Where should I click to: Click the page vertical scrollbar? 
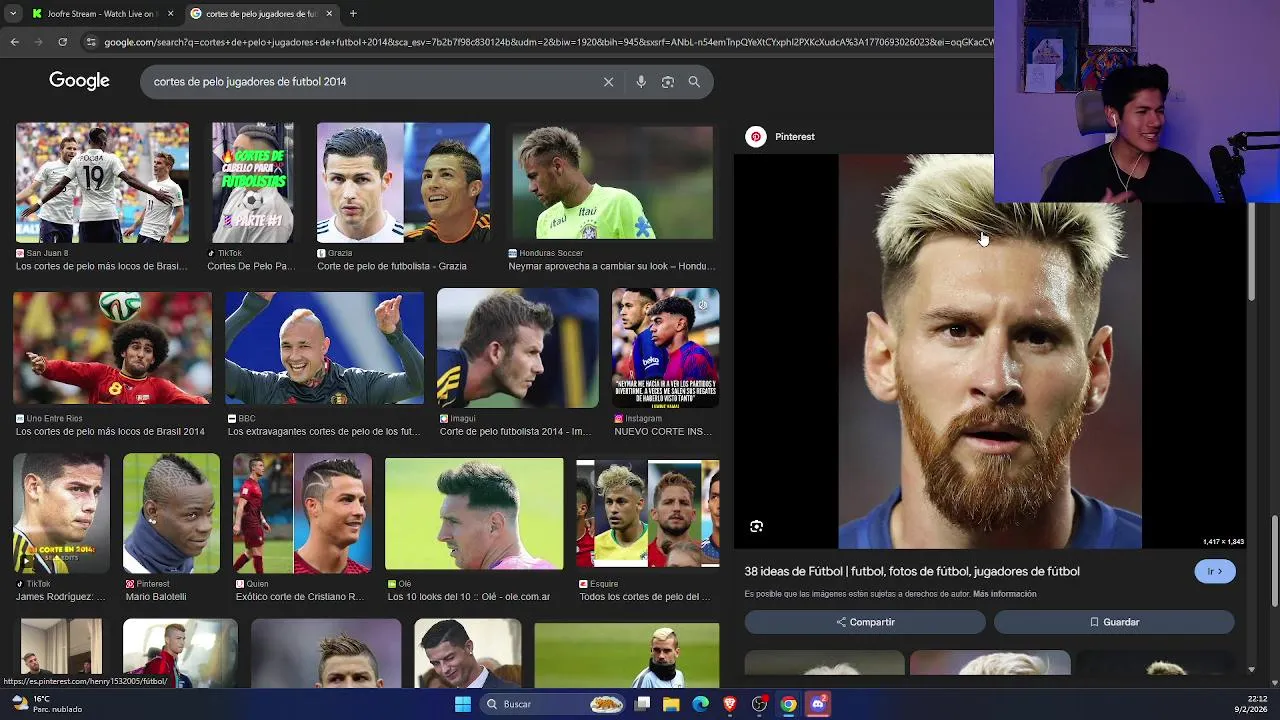1275,560
